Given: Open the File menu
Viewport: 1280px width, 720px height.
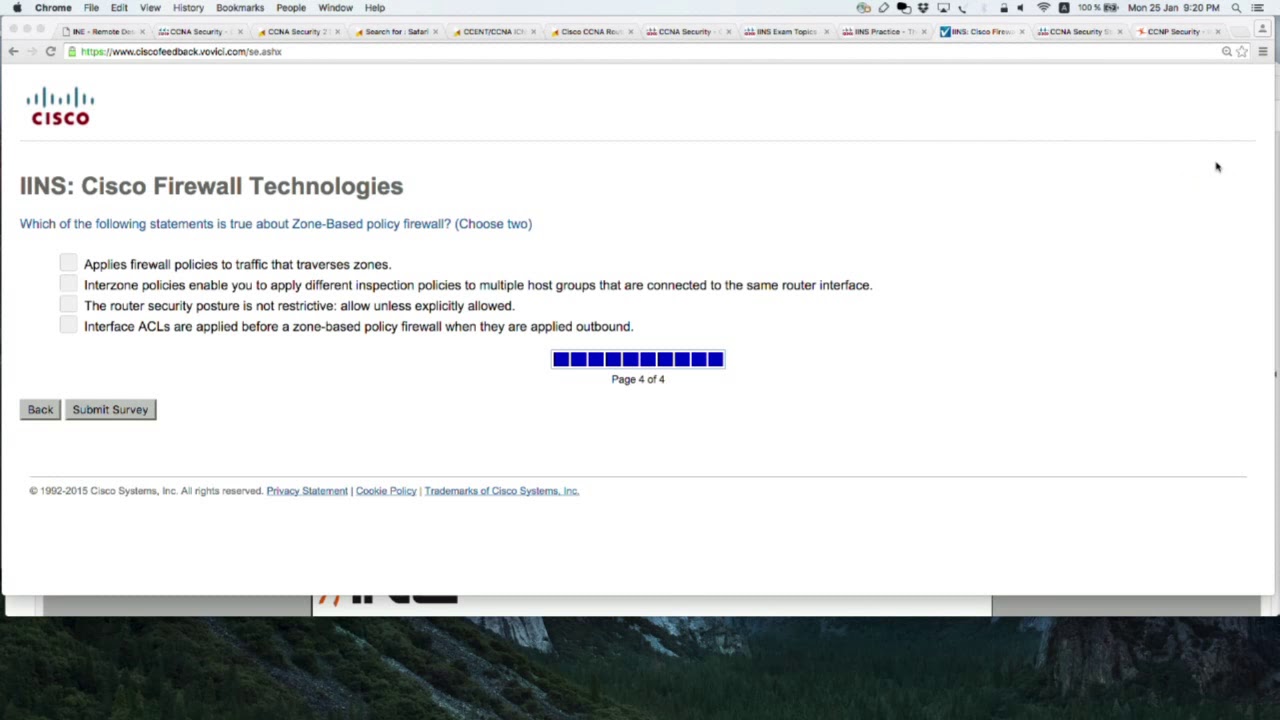Looking at the screenshot, I should point(91,8).
